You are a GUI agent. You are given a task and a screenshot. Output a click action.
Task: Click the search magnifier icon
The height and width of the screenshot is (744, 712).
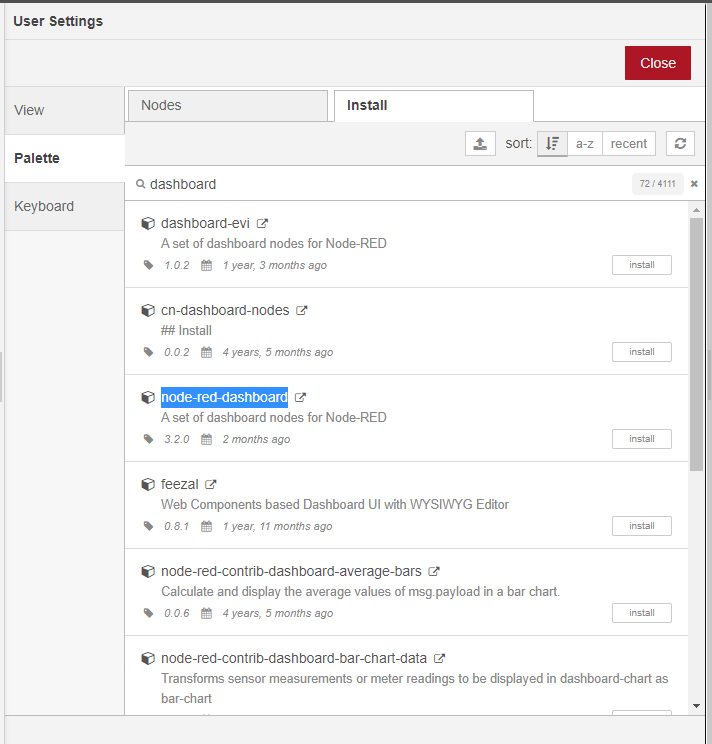point(140,184)
